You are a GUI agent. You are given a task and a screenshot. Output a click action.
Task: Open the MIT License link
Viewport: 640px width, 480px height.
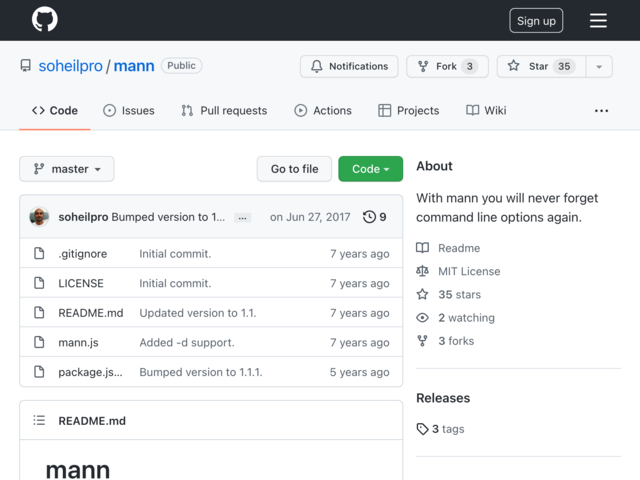[469, 271]
